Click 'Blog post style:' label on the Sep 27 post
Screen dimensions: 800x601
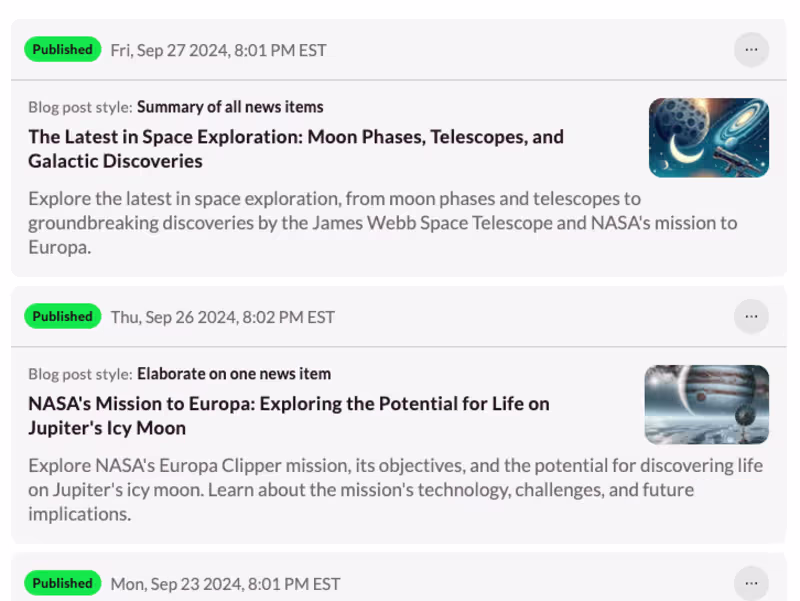coord(80,107)
